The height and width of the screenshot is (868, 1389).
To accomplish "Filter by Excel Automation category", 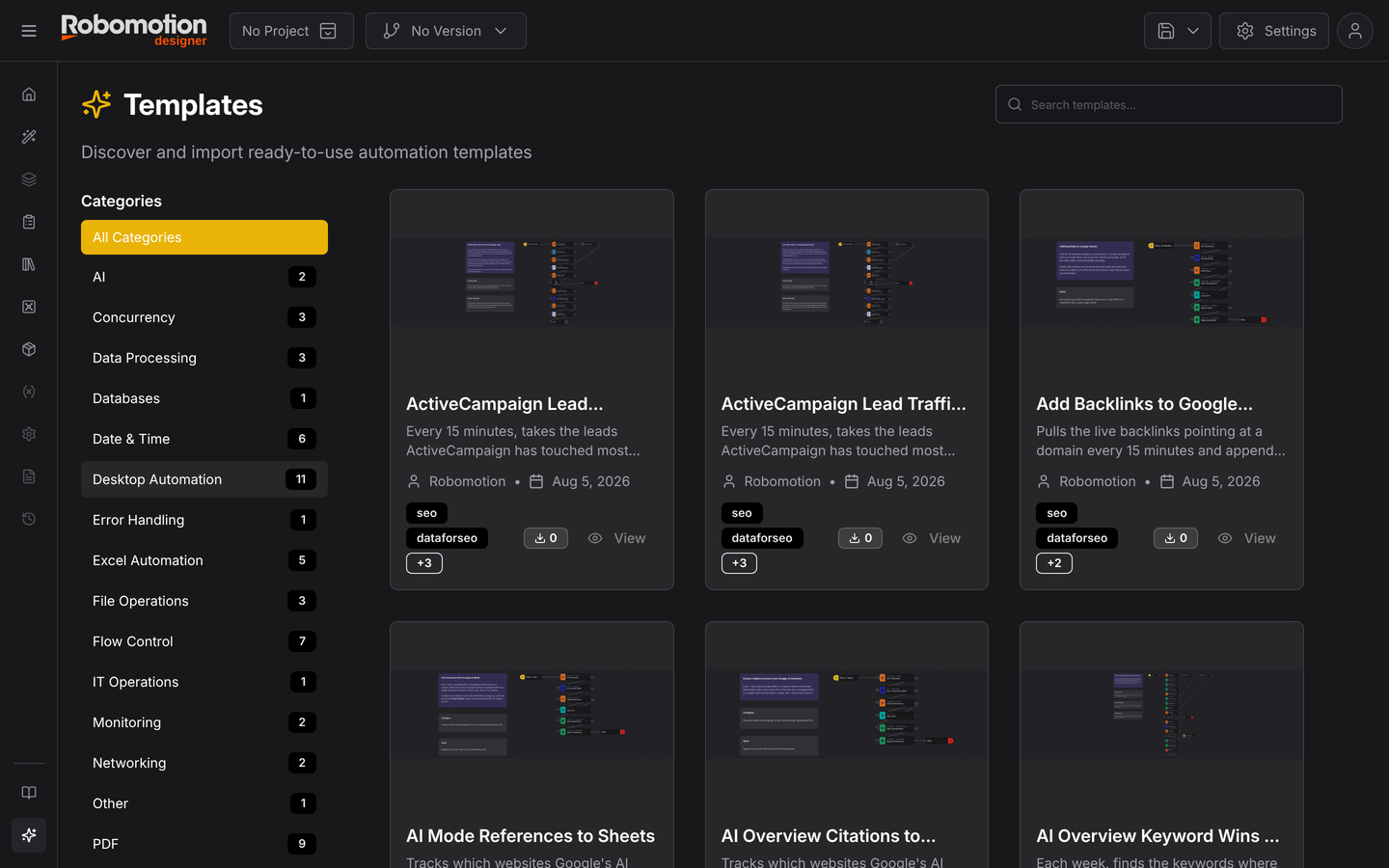I will coord(204,560).
